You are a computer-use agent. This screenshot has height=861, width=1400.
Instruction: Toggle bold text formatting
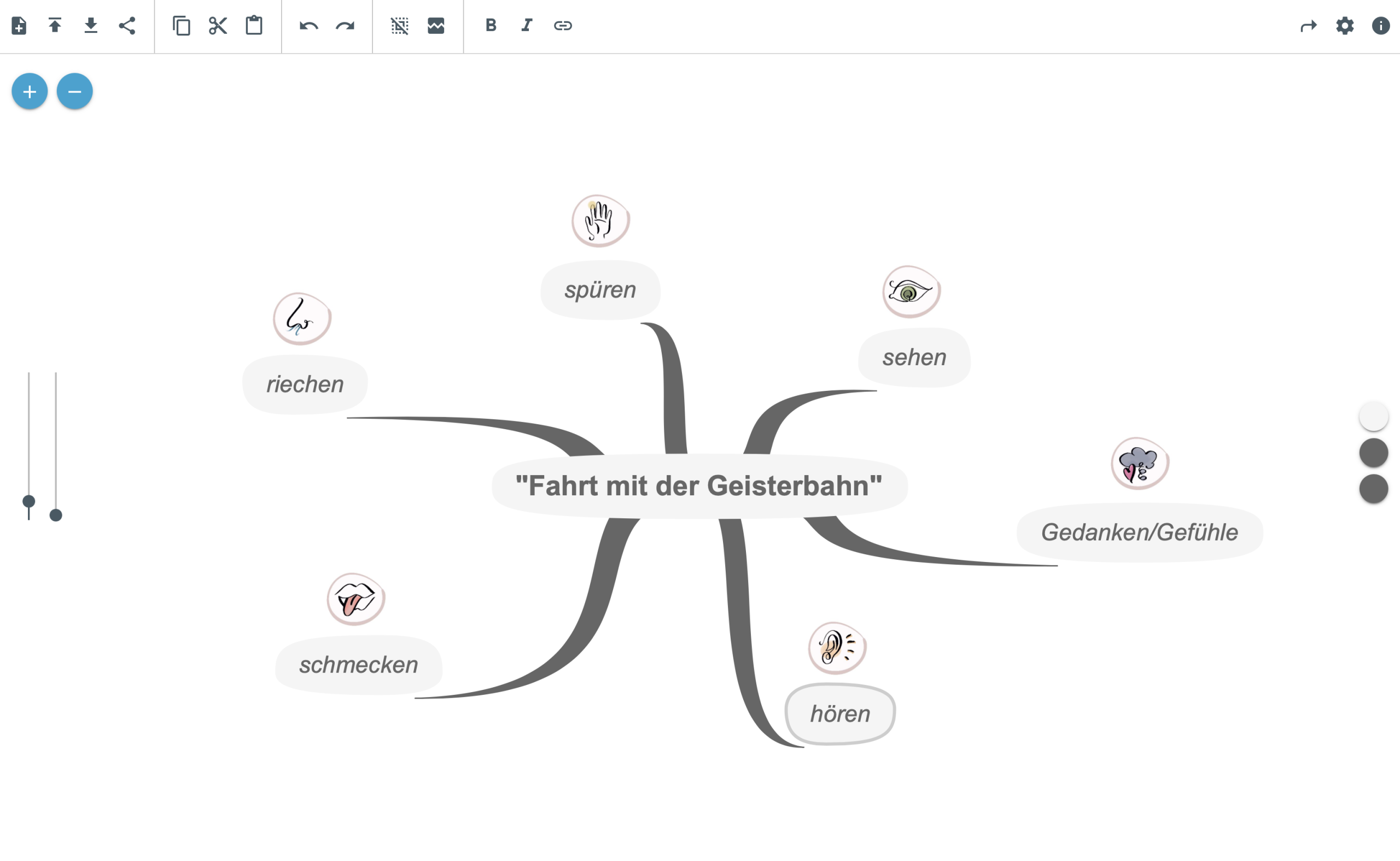[x=491, y=26]
